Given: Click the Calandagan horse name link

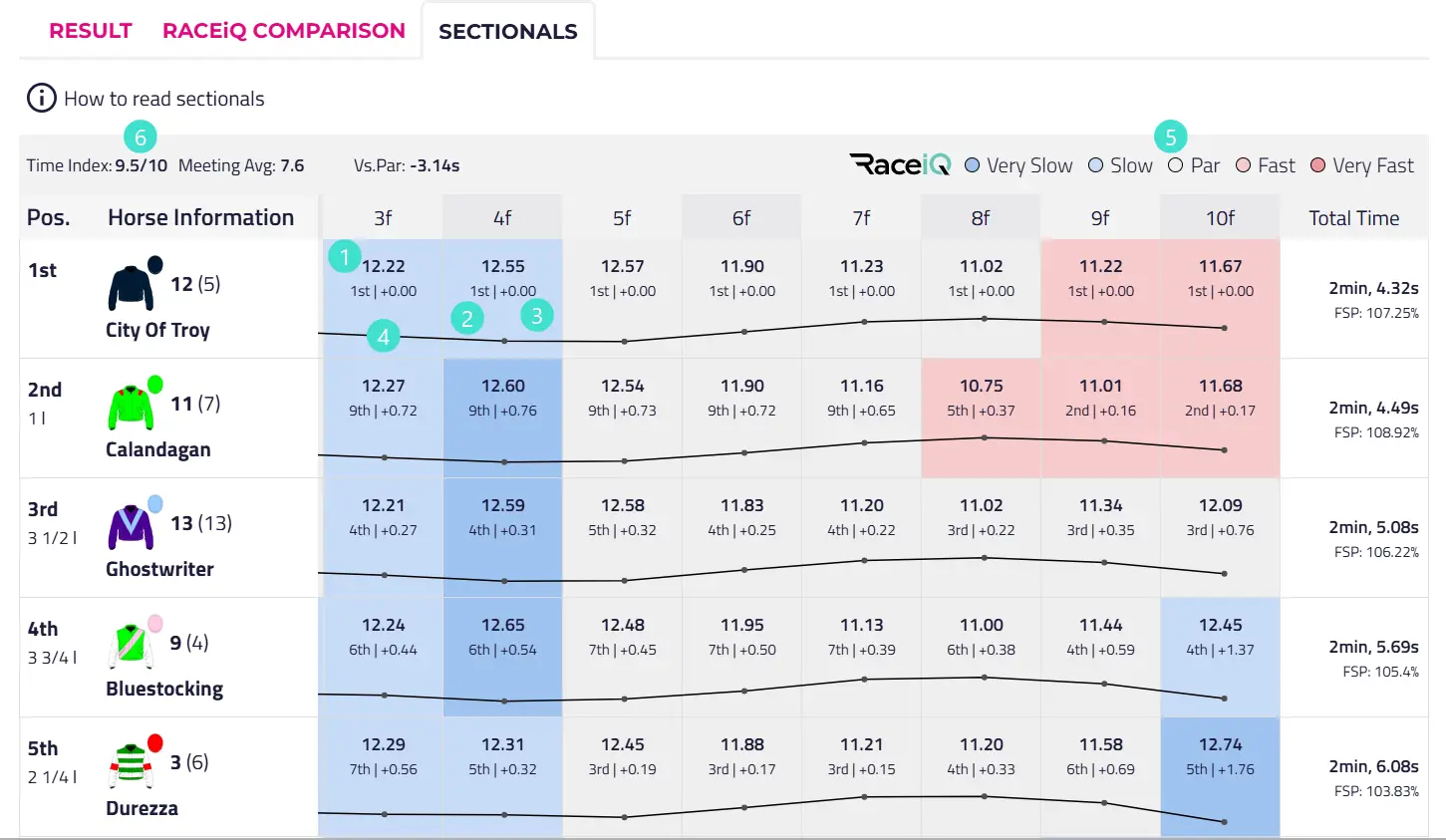Looking at the screenshot, I should pos(158,449).
